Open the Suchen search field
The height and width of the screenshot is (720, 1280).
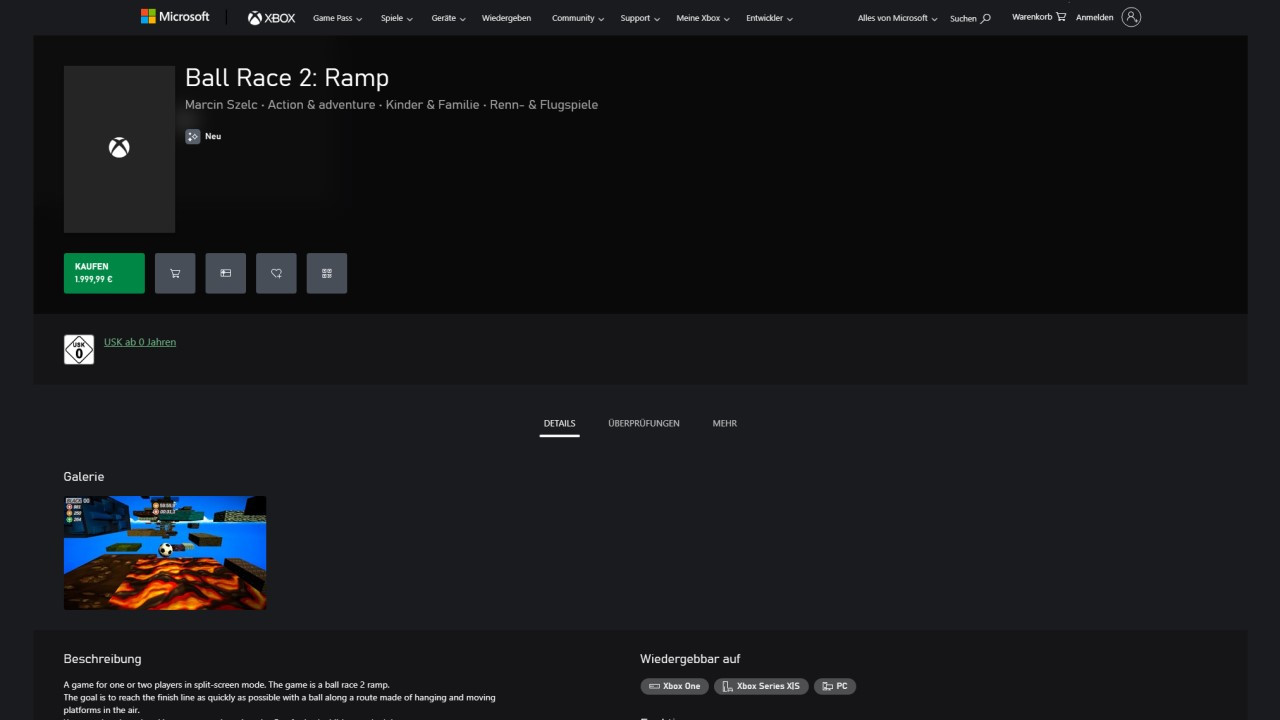coord(970,18)
